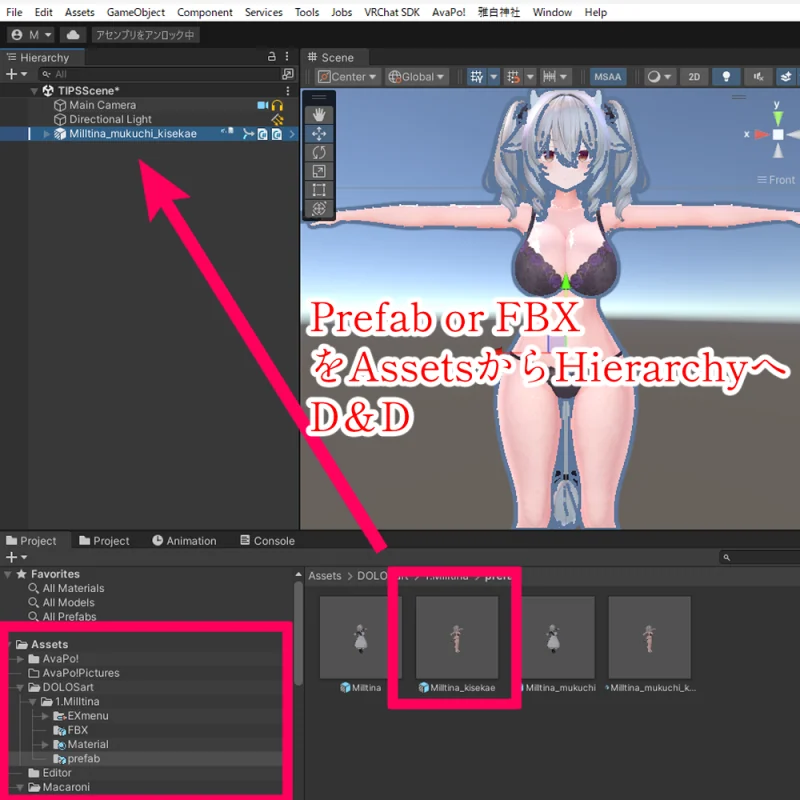Image resolution: width=800 pixels, height=800 pixels.
Task: Open the GameObject menu
Action: (x=136, y=12)
